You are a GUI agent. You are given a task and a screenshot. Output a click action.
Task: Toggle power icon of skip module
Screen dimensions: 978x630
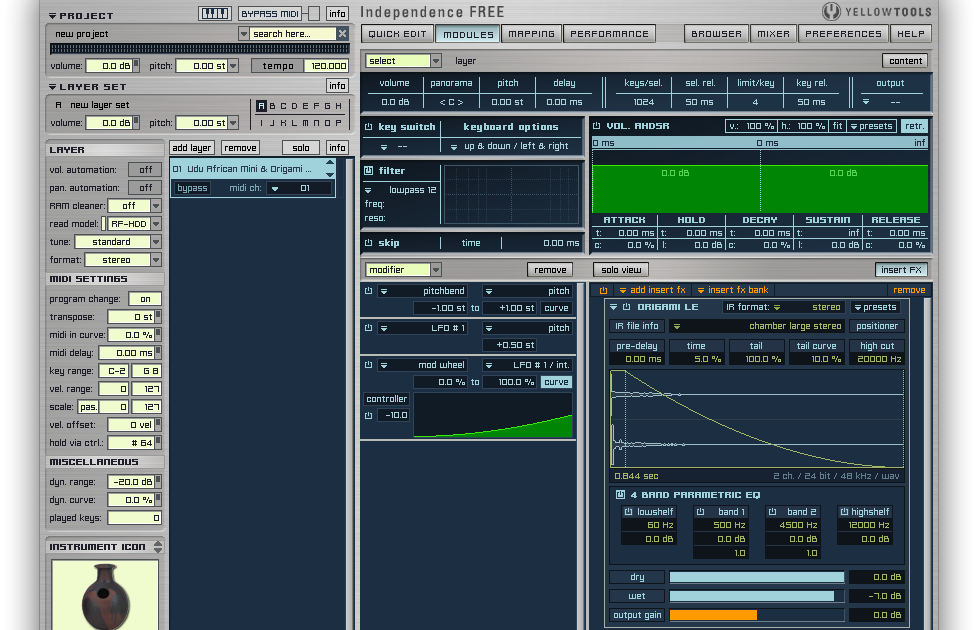(x=369, y=243)
